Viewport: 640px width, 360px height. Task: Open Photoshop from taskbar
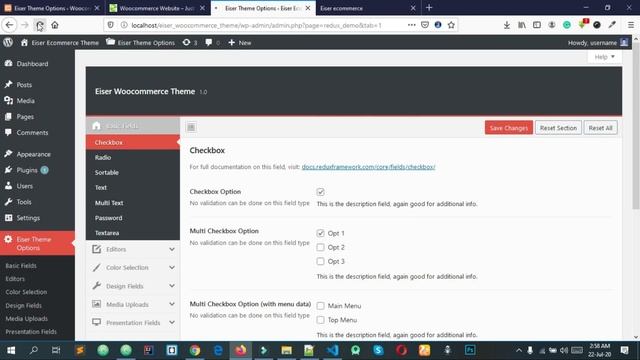tap(470, 350)
